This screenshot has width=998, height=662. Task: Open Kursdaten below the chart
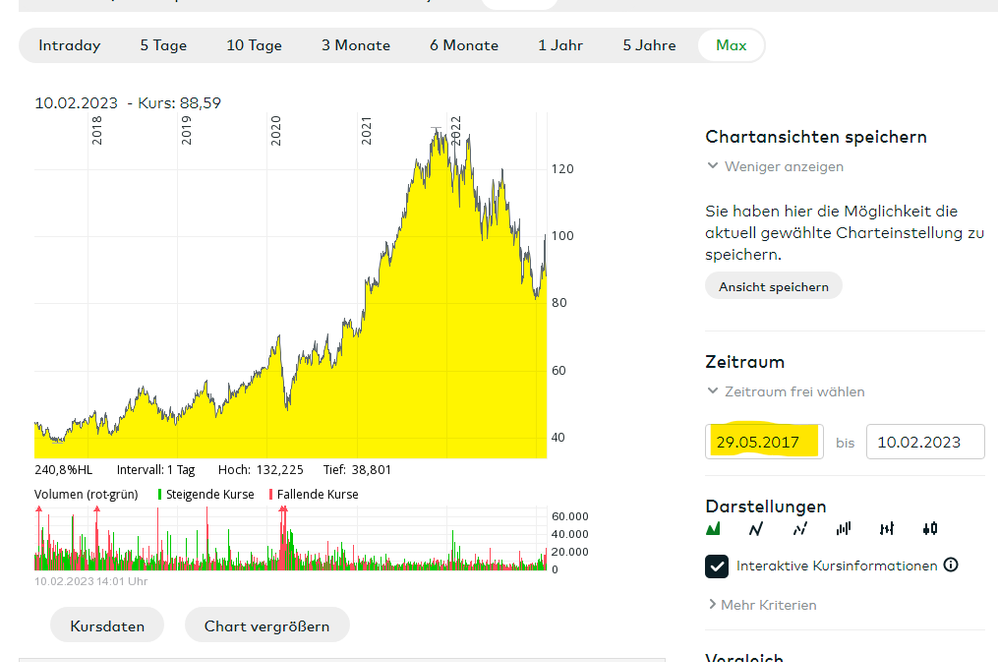point(107,626)
